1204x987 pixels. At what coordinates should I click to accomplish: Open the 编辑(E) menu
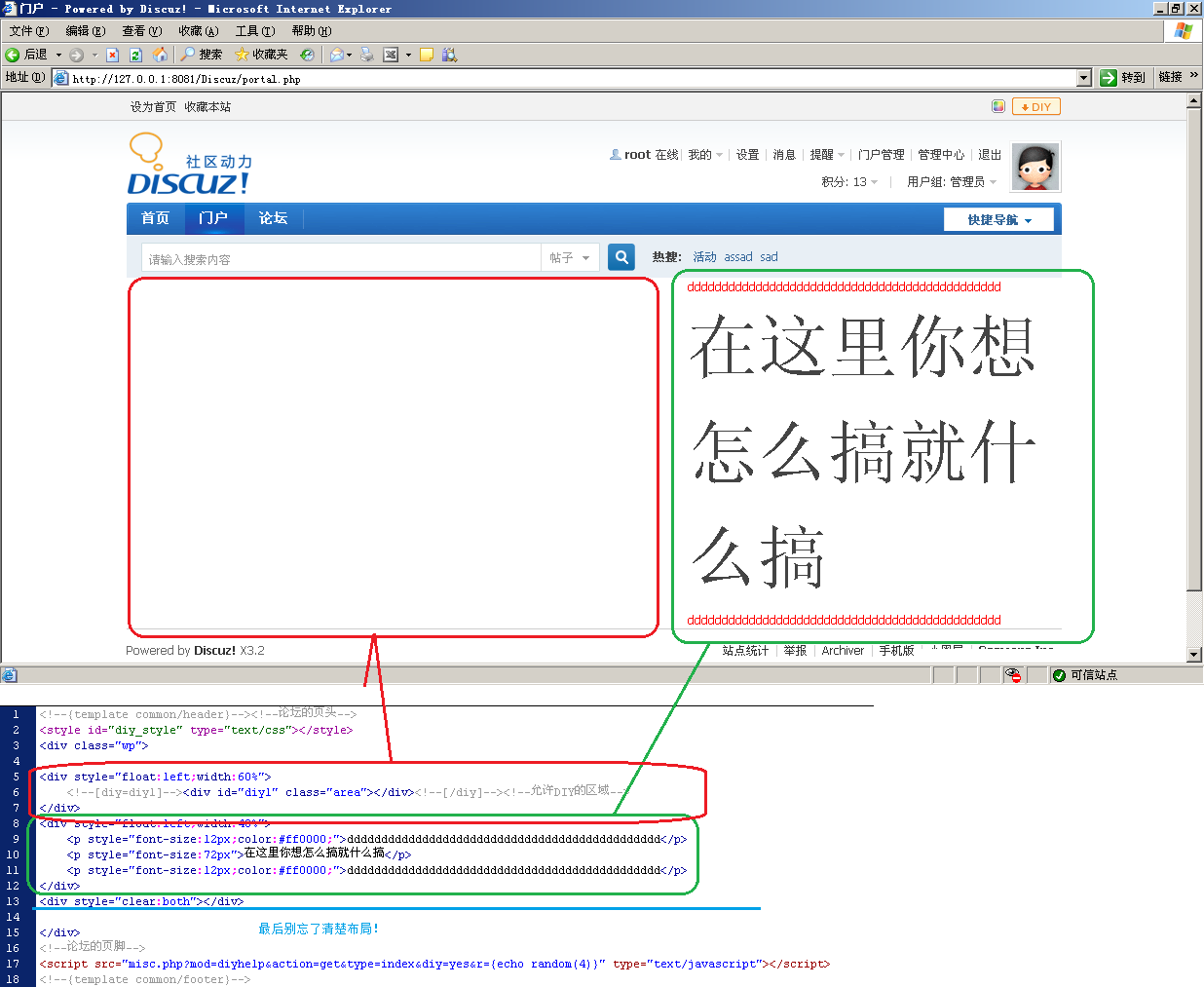tap(86, 31)
